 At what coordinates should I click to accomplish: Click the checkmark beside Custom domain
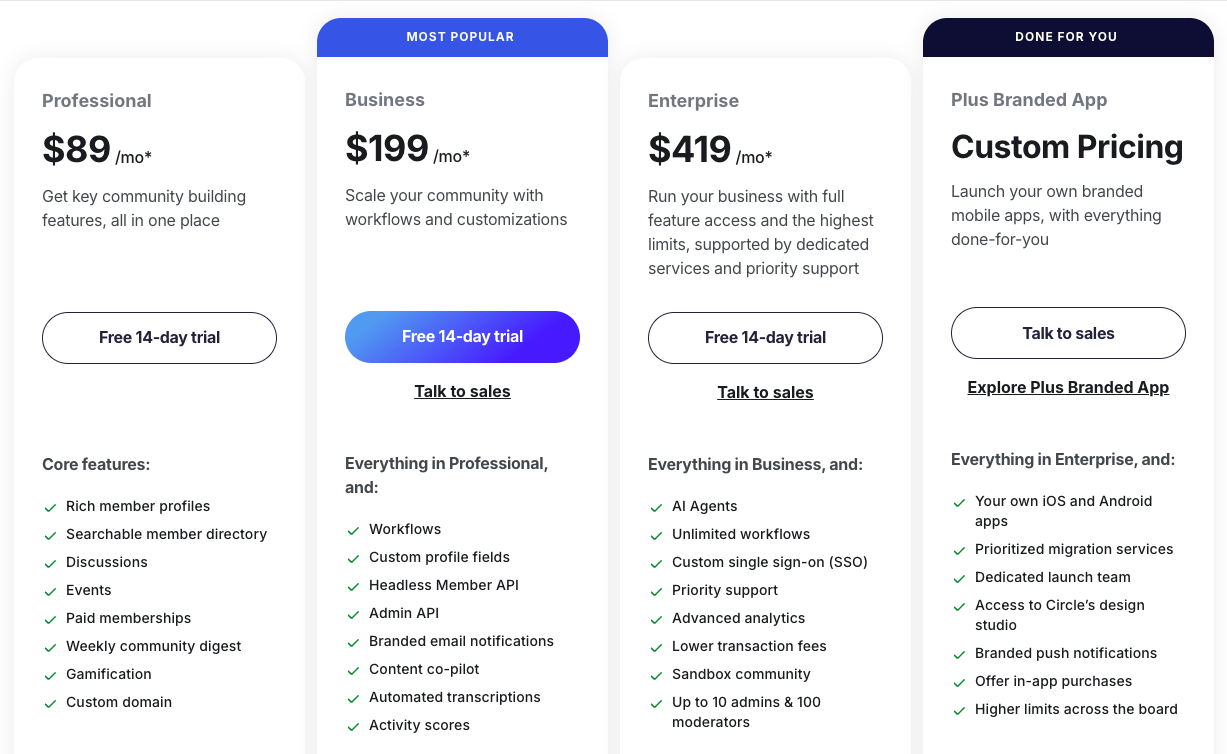50,702
